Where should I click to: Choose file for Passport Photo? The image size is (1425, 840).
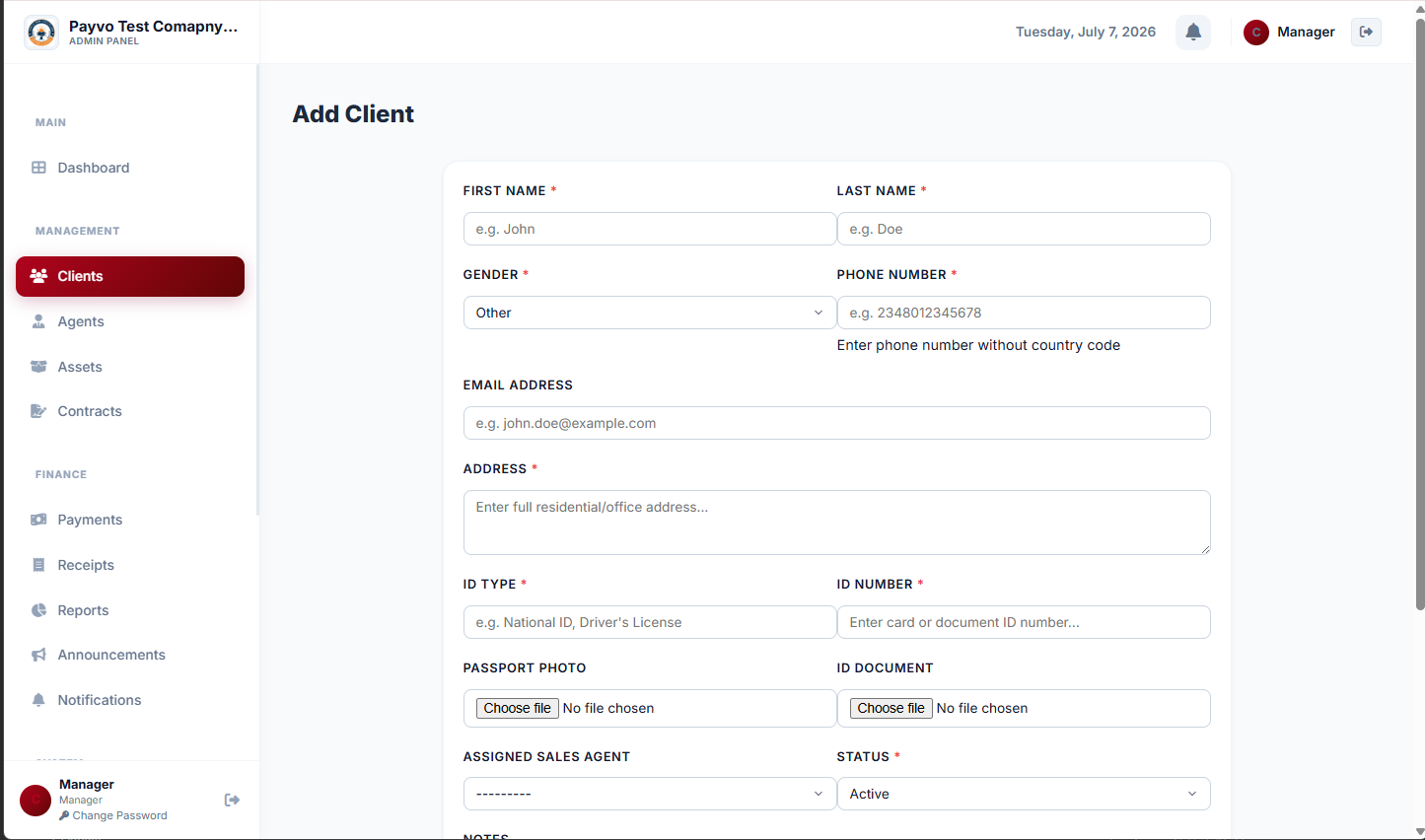tap(517, 708)
